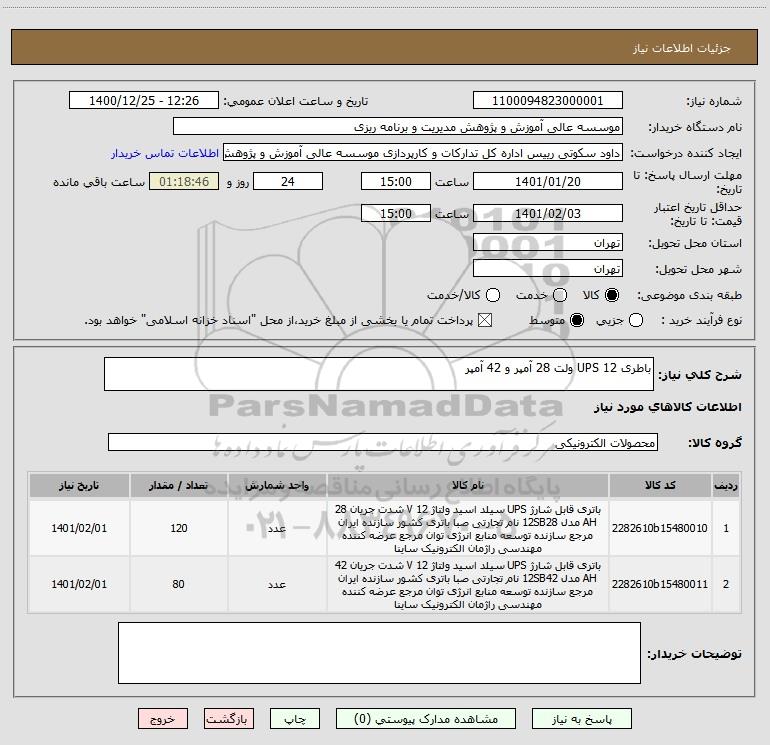The height and width of the screenshot is (745, 770).
Task: Click unit عدد in row 1
Action: (277, 528)
